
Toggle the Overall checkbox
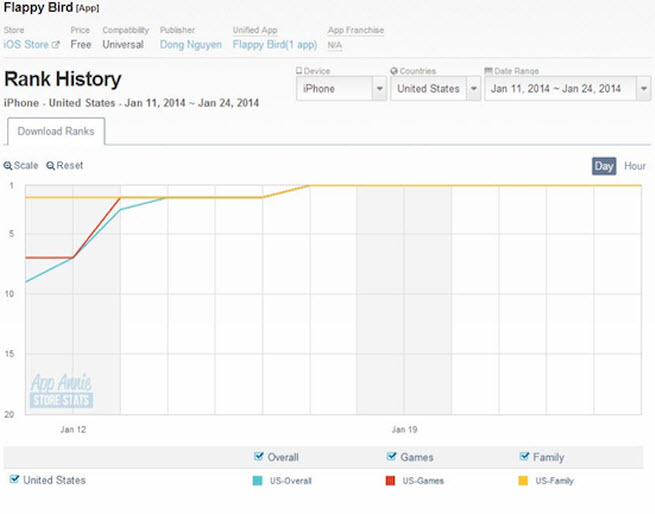(x=259, y=456)
